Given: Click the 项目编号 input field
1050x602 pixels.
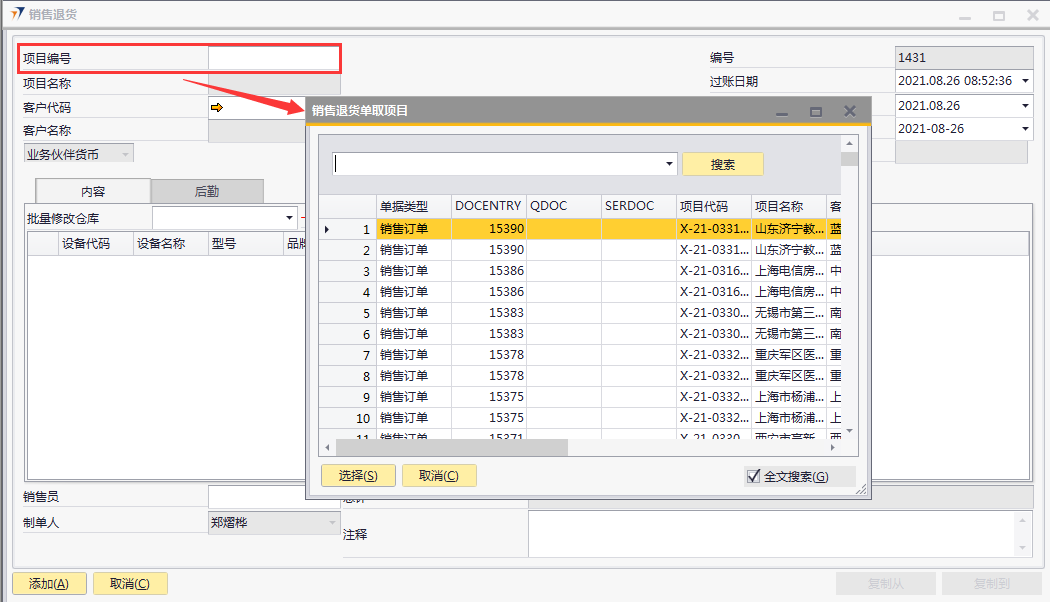Looking at the screenshot, I should click(x=273, y=59).
